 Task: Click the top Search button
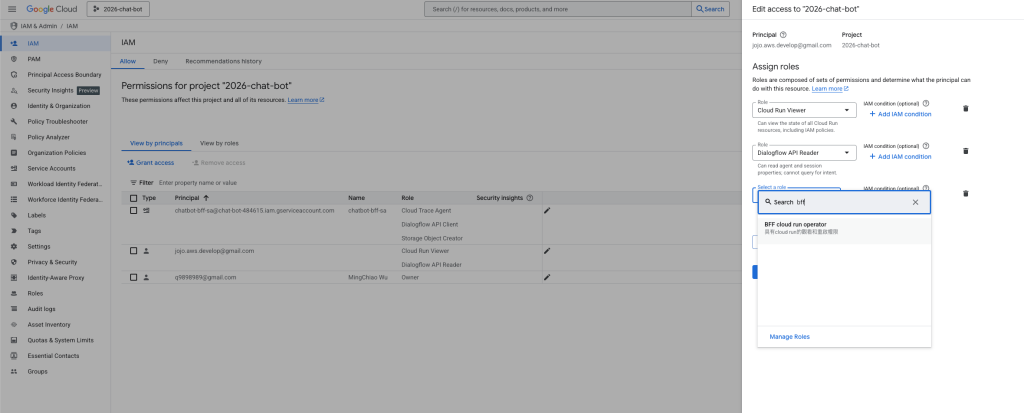tap(711, 9)
